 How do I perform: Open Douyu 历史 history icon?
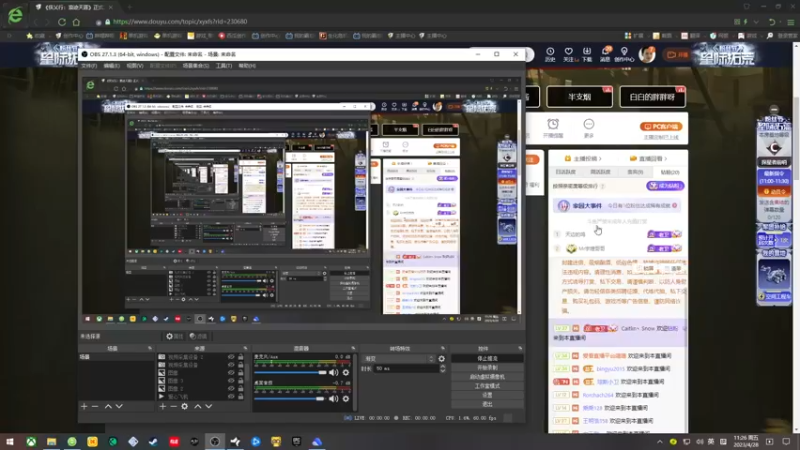point(550,54)
